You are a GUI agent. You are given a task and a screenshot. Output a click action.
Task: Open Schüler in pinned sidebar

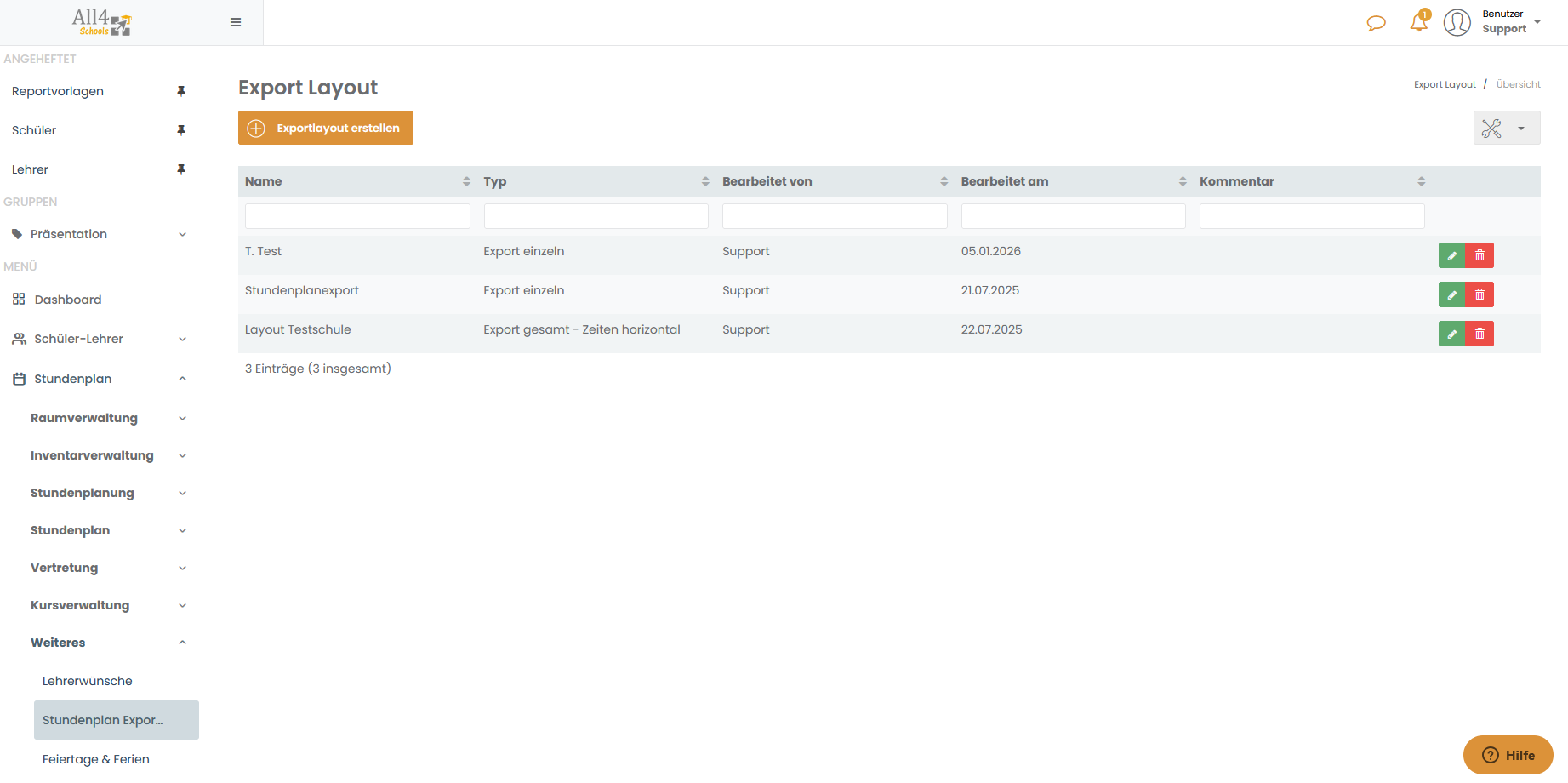34,130
